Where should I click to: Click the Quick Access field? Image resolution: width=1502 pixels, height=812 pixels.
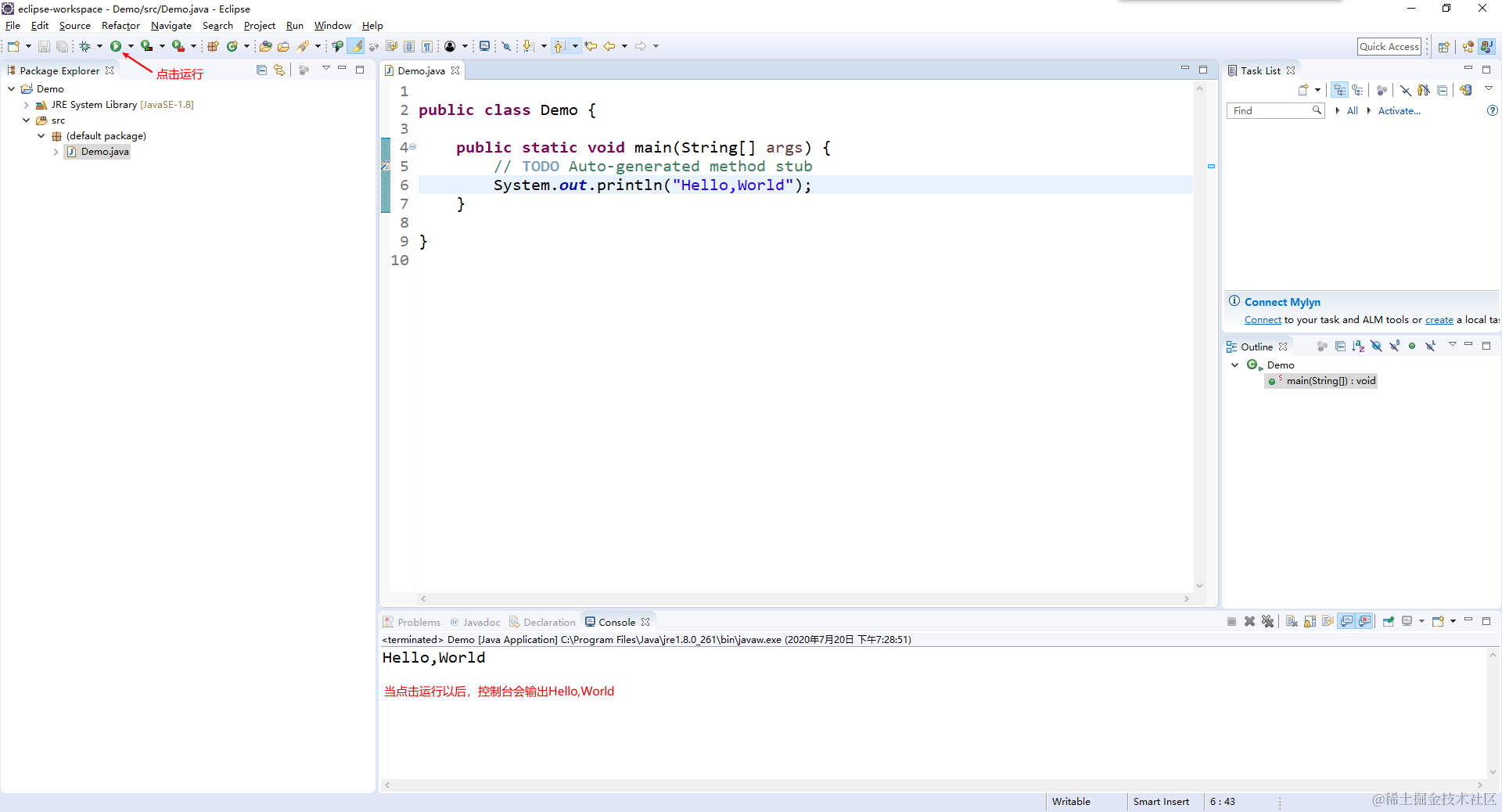click(1389, 46)
